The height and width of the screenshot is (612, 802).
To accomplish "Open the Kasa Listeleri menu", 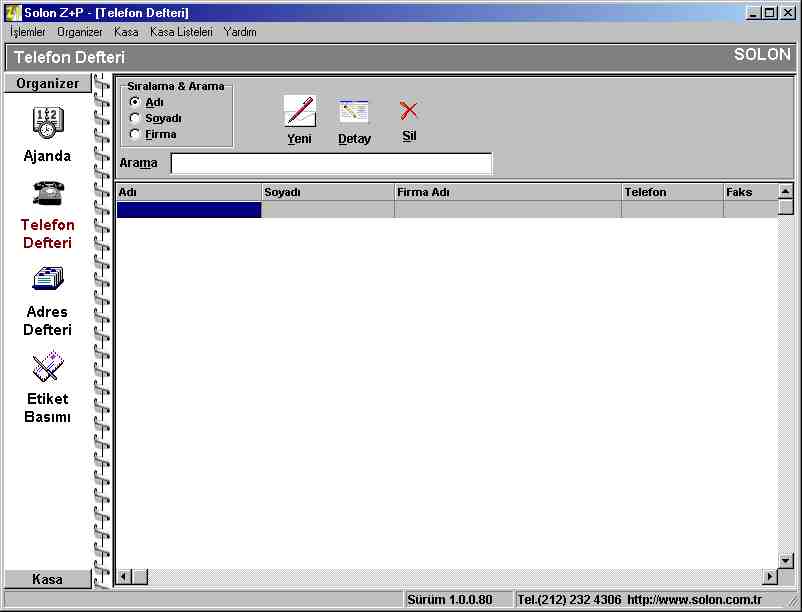I will (x=181, y=32).
